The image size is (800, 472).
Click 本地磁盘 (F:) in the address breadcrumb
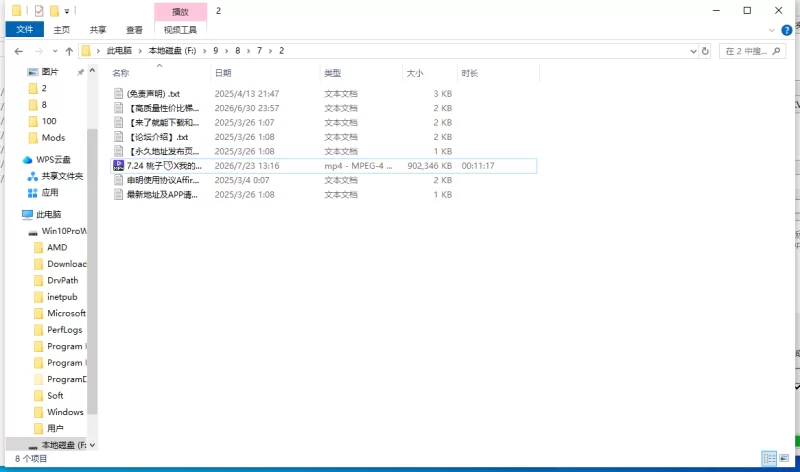click(172, 51)
